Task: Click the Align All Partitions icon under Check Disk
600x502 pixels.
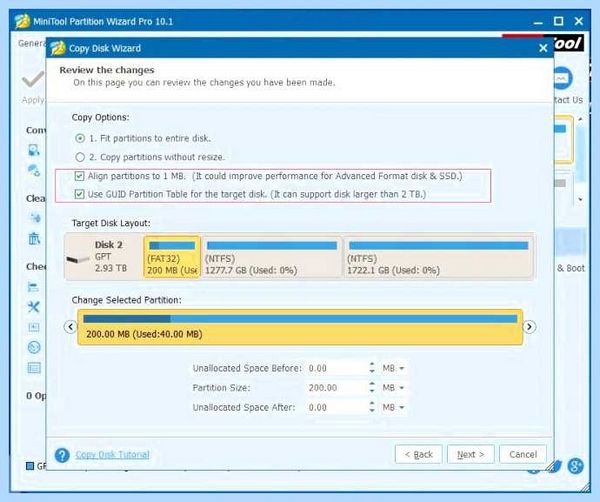Action: click(34, 287)
